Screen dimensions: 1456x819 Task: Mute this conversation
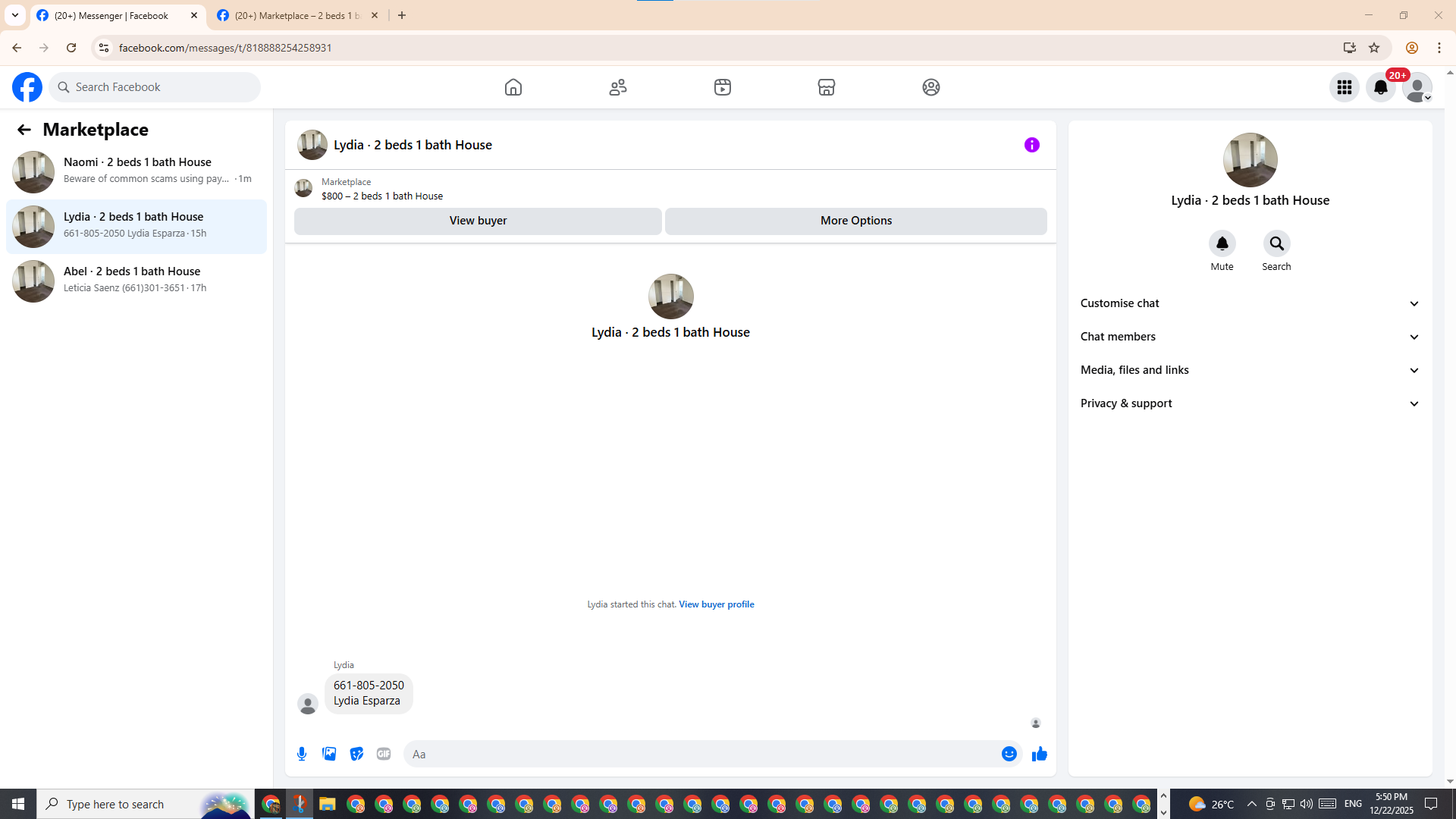[1222, 243]
